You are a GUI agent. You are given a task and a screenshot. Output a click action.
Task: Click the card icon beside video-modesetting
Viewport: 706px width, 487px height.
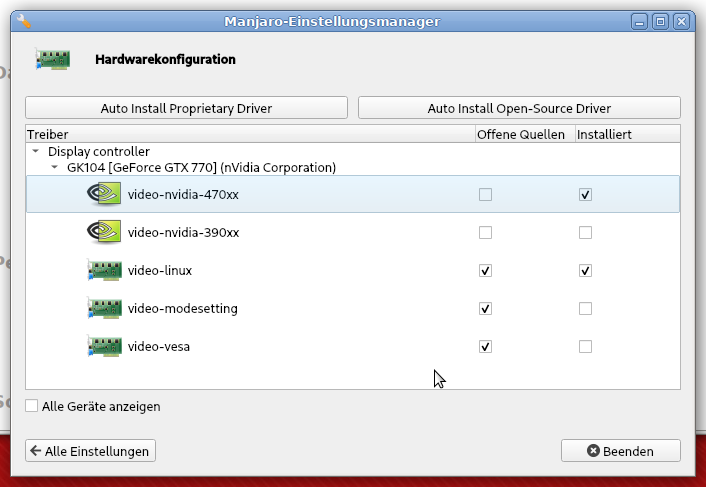[x=104, y=308]
